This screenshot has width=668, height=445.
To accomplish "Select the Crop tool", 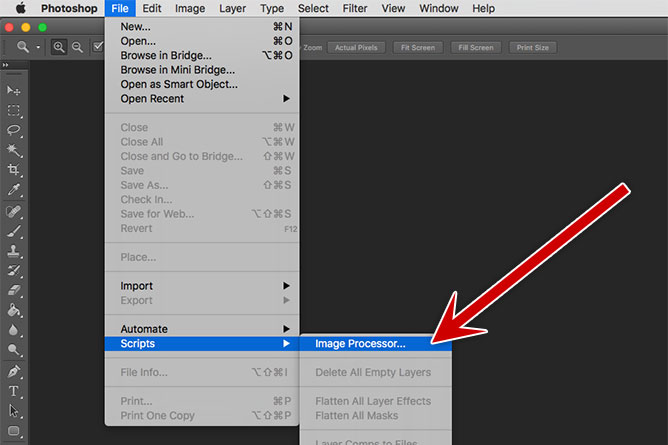I will pos(14,170).
